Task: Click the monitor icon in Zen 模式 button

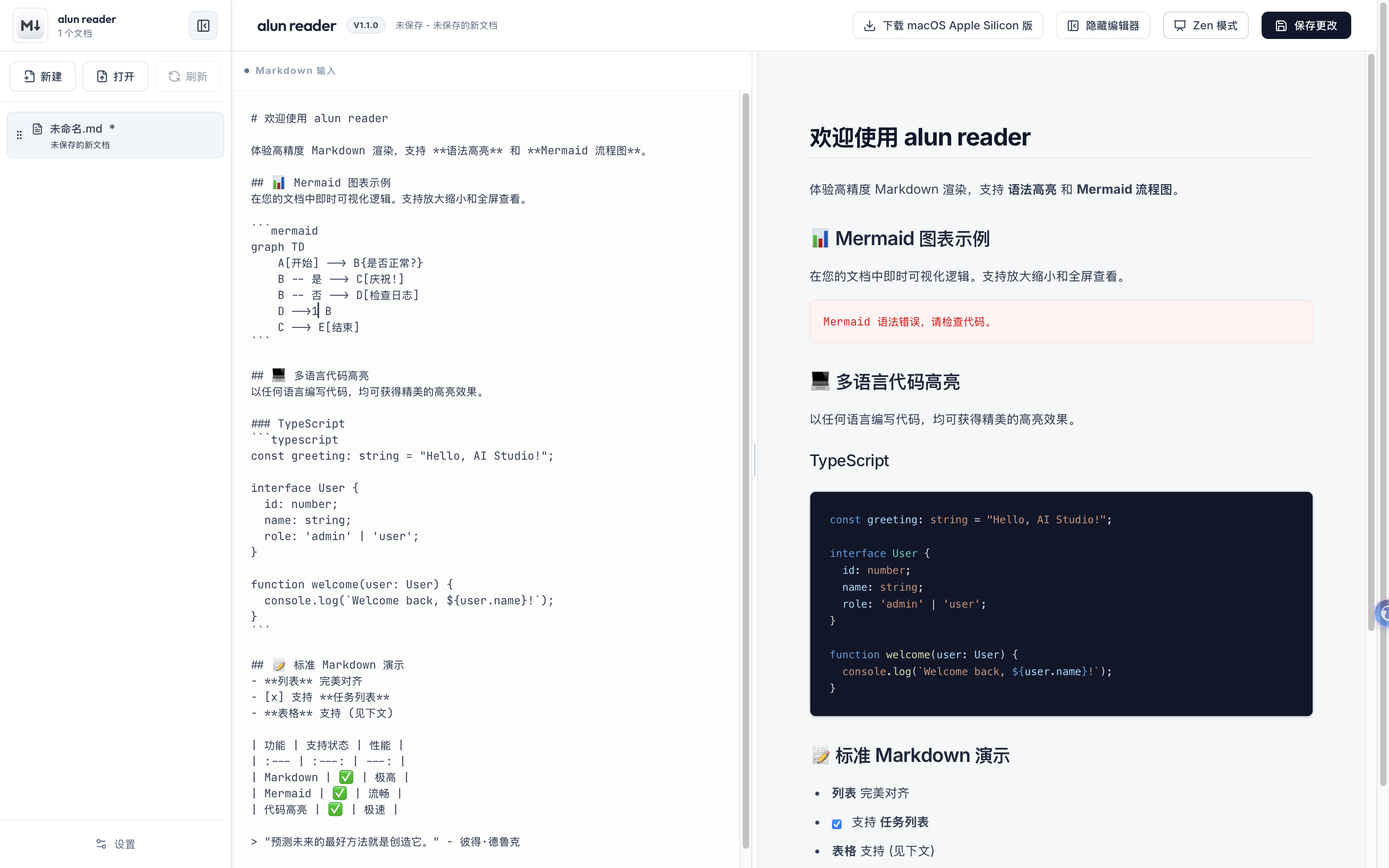Action: 1180,25
